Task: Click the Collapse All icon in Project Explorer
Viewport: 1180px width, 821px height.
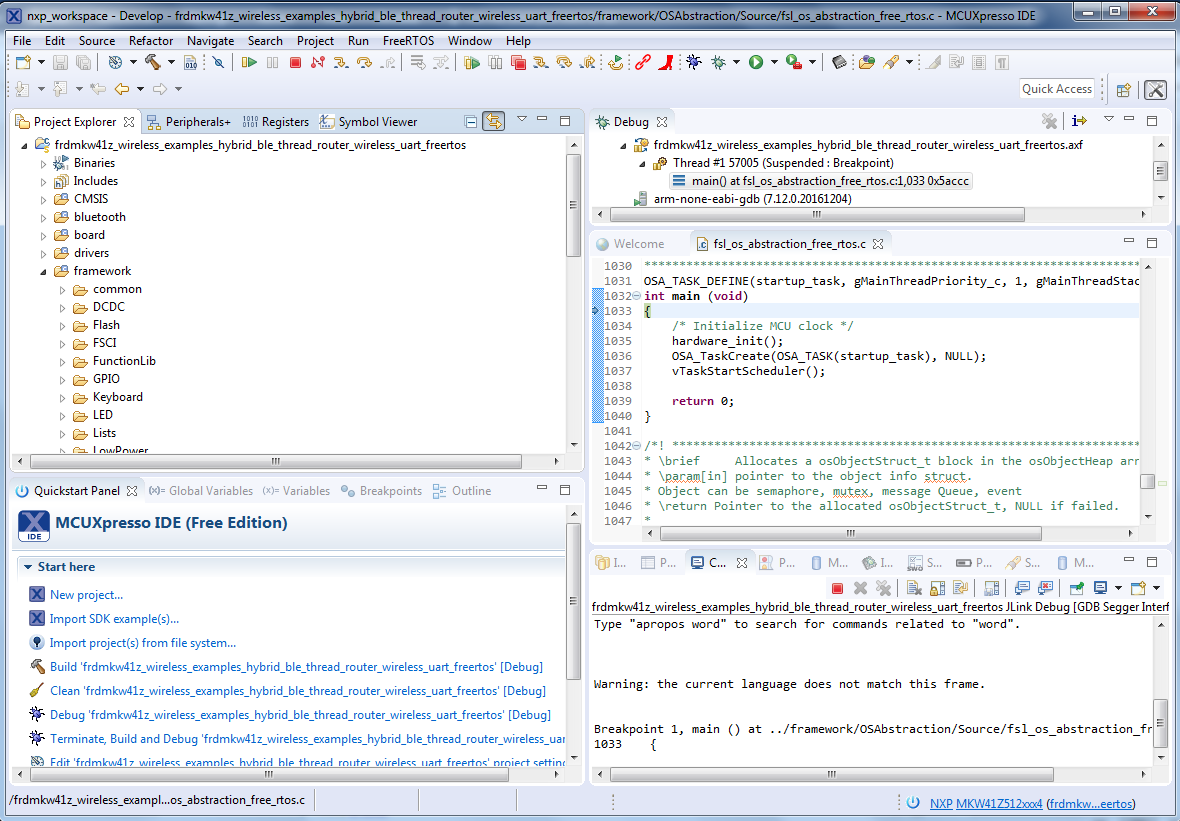Action: click(471, 122)
